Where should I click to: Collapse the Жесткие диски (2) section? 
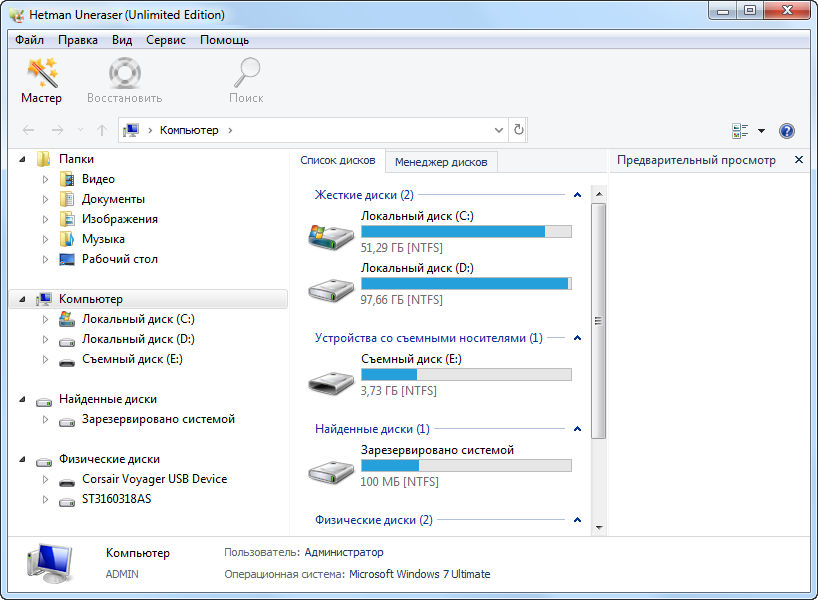[577, 195]
